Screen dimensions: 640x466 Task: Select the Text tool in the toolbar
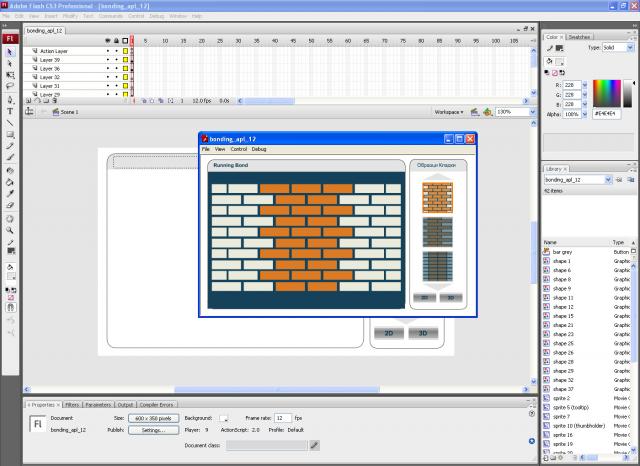tap(10, 111)
